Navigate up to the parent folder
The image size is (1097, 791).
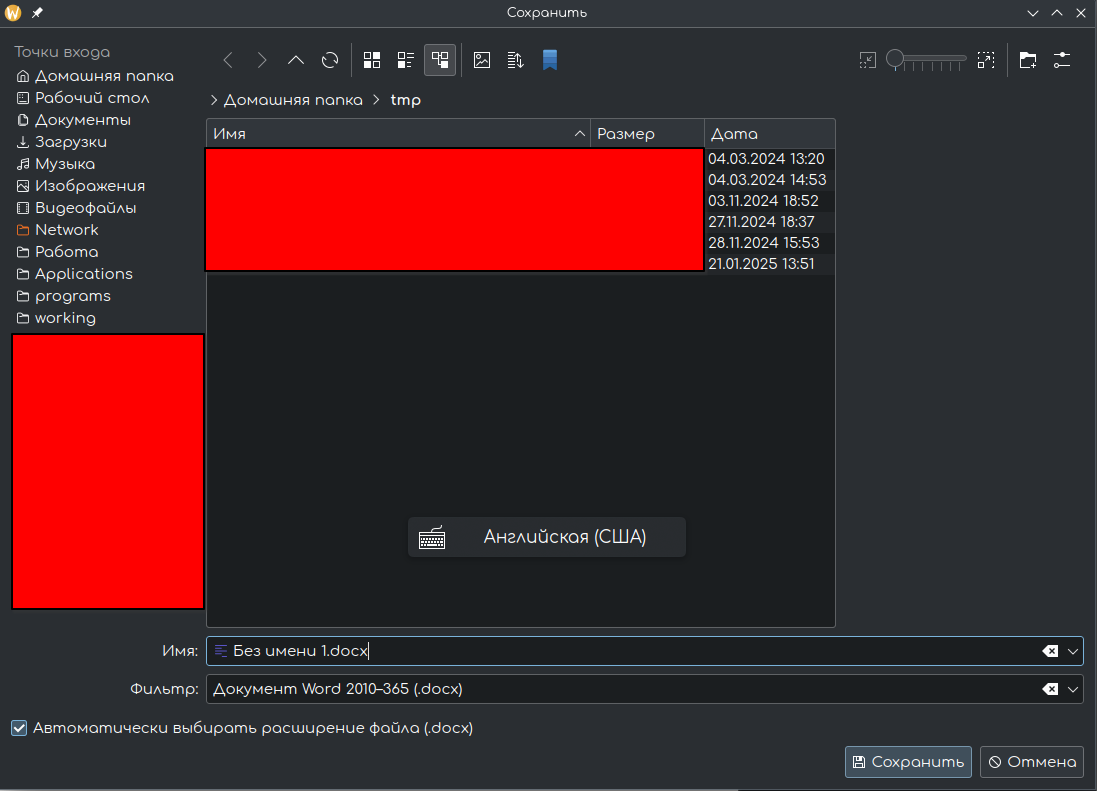[296, 60]
